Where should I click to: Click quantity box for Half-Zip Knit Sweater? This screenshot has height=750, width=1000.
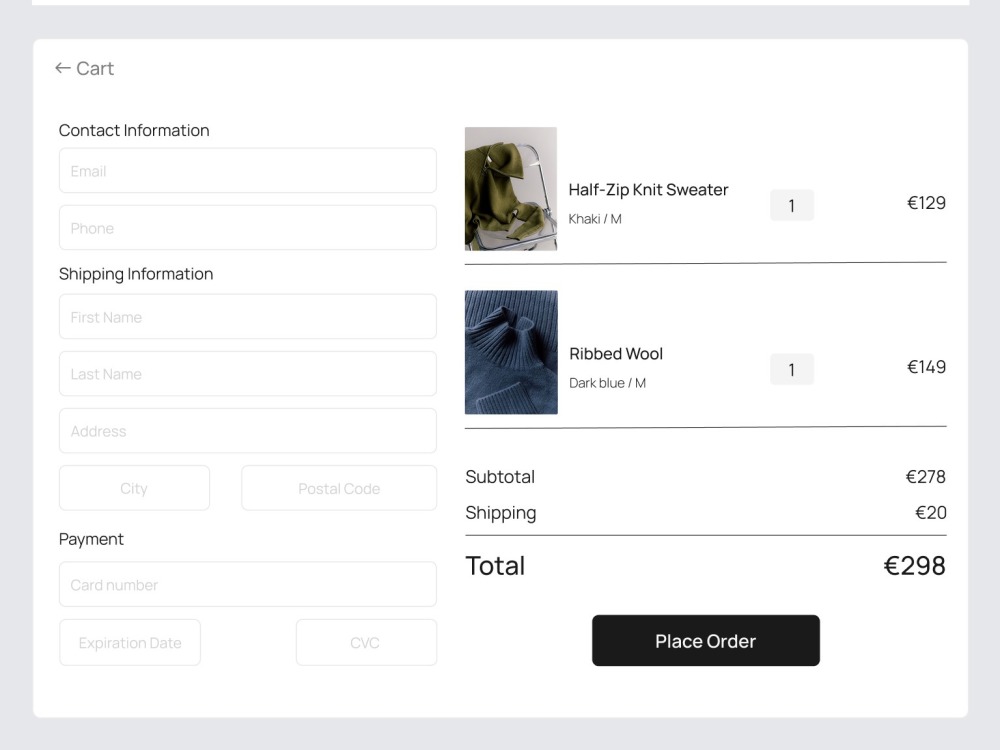click(791, 205)
